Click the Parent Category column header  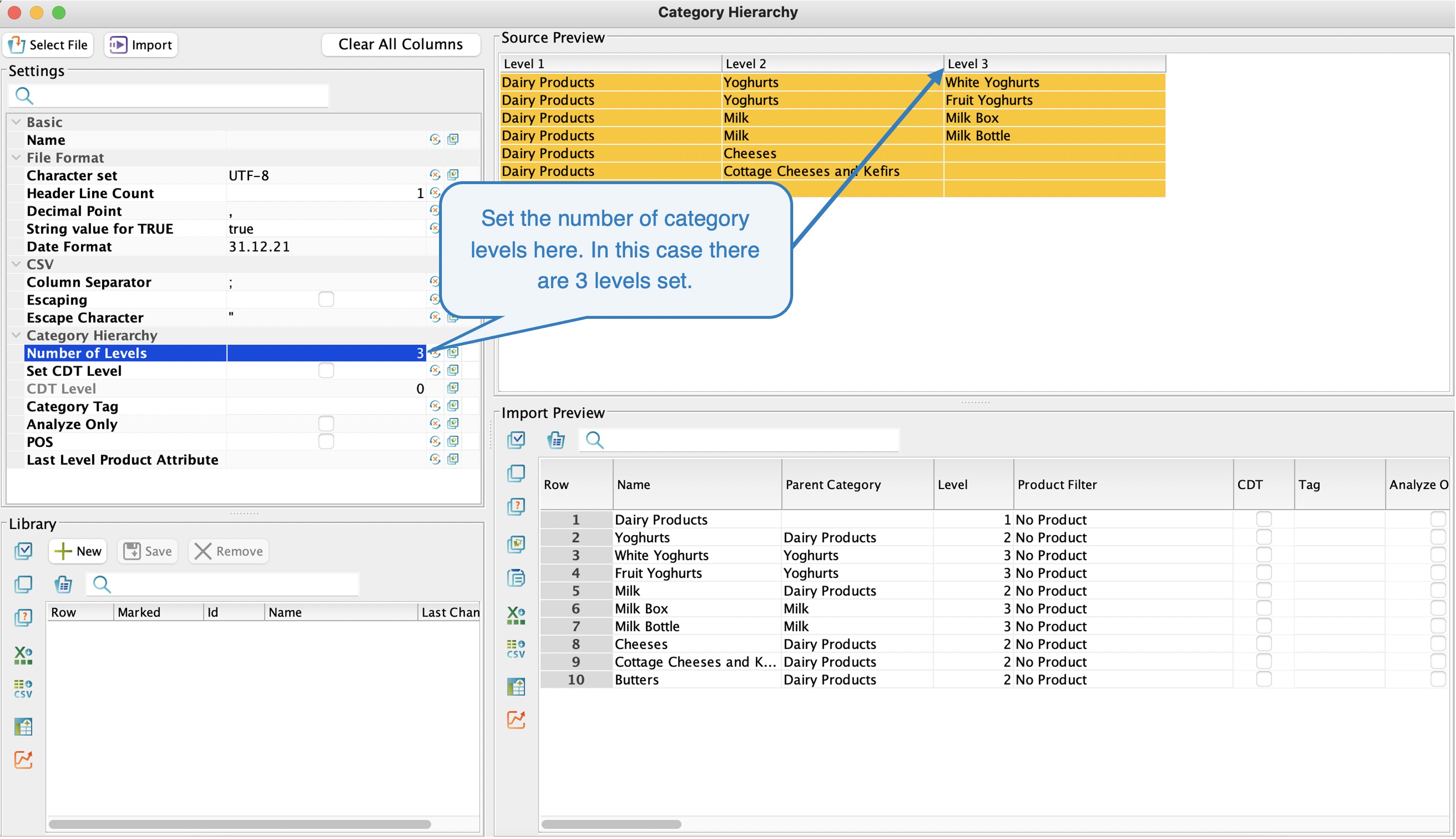pos(857,485)
